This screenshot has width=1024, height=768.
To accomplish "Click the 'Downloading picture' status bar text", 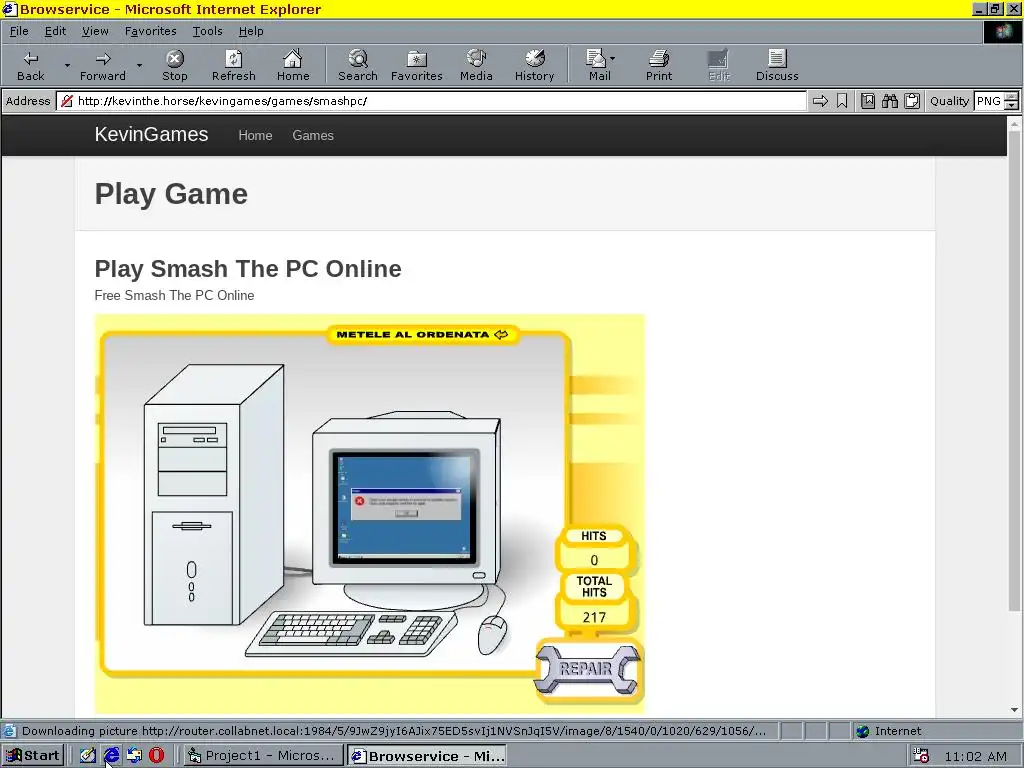I will coord(394,731).
